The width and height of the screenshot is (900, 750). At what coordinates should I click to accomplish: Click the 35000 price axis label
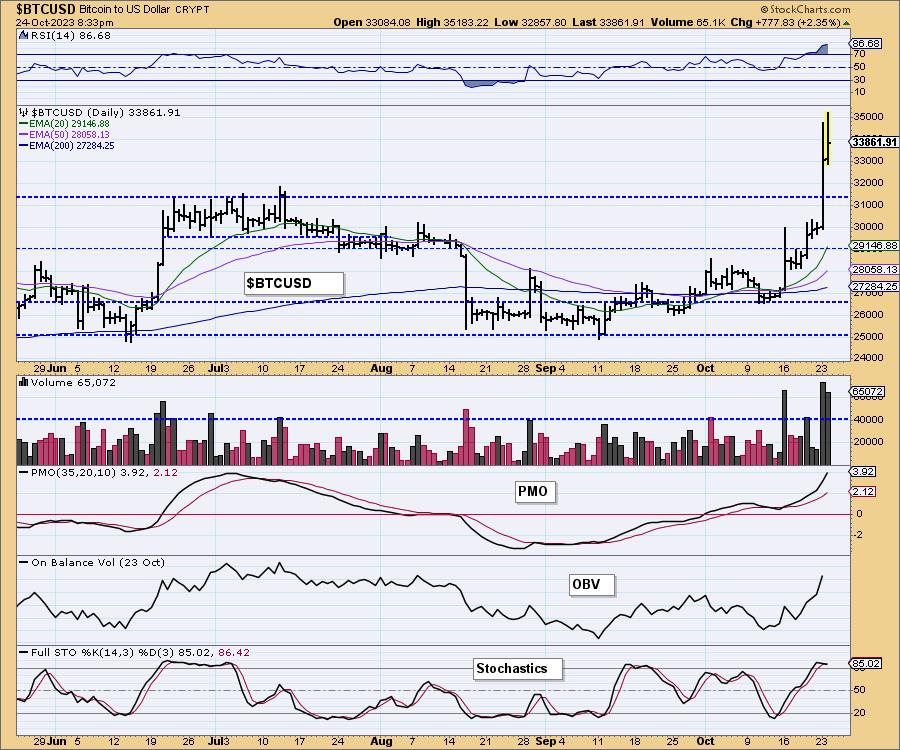[x=869, y=116]
